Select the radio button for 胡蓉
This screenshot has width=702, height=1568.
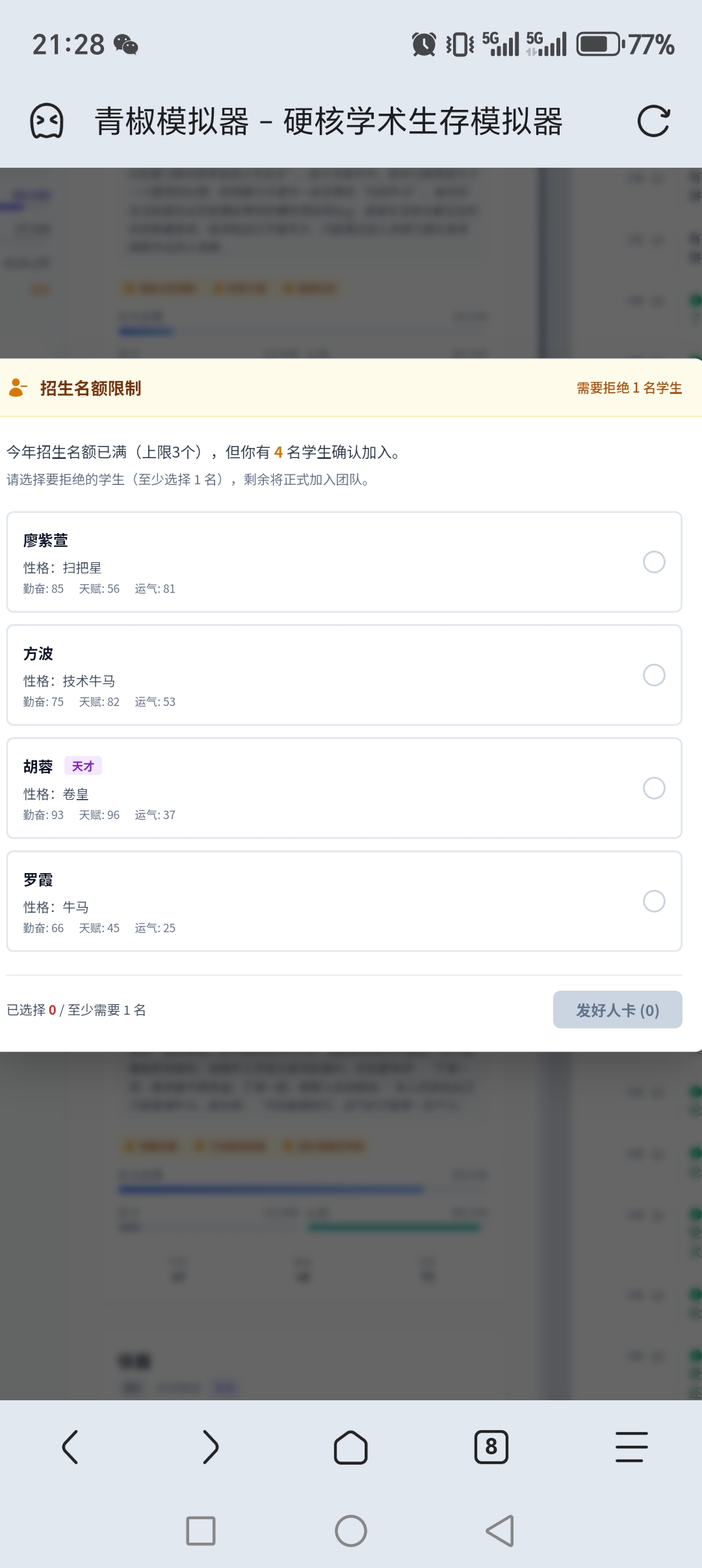(654, 789)
